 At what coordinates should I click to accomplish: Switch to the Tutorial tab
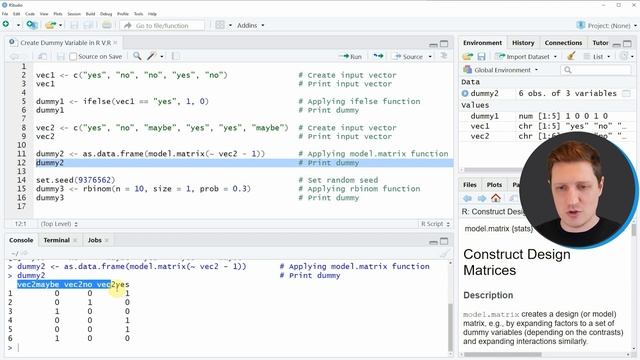(600, 42)
